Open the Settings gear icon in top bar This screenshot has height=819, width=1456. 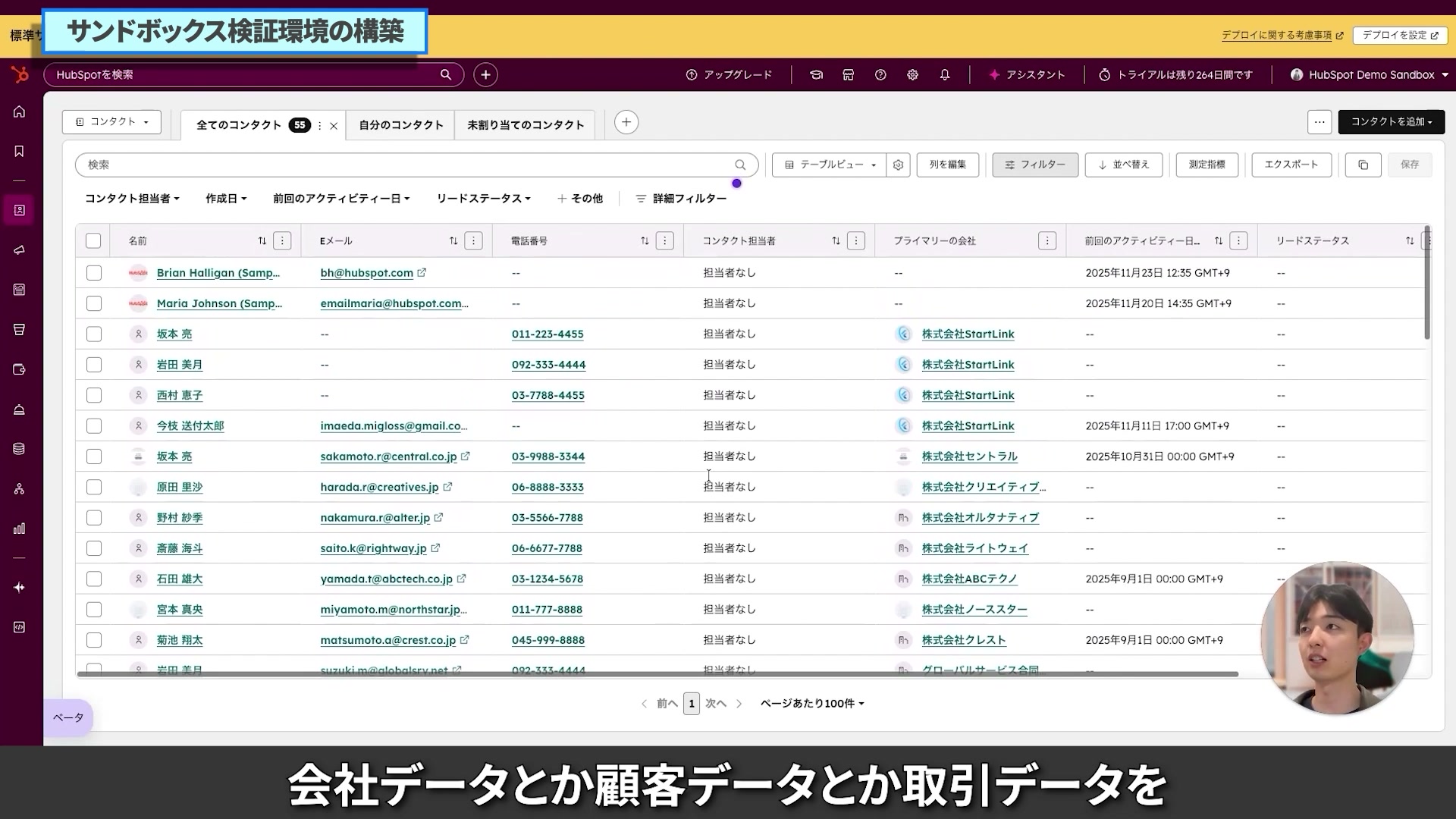912,74
